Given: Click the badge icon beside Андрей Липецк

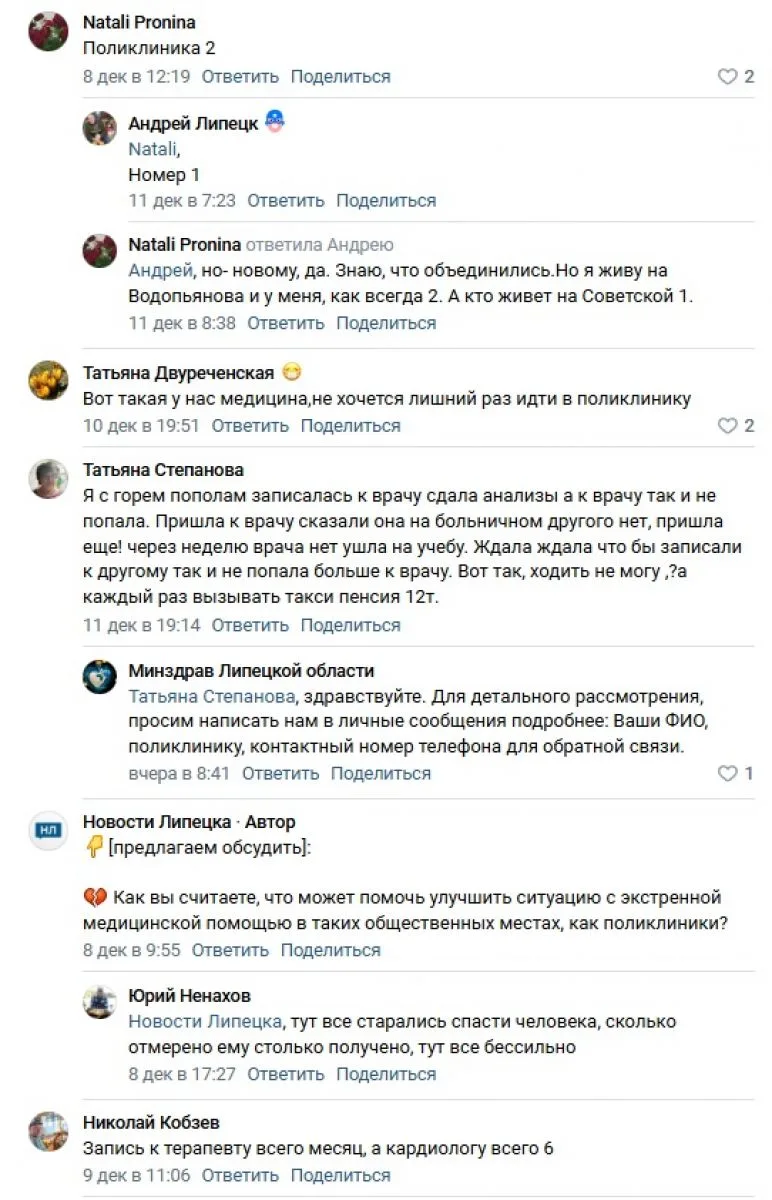Looking at the screenshot, I should tap(275, 123).
